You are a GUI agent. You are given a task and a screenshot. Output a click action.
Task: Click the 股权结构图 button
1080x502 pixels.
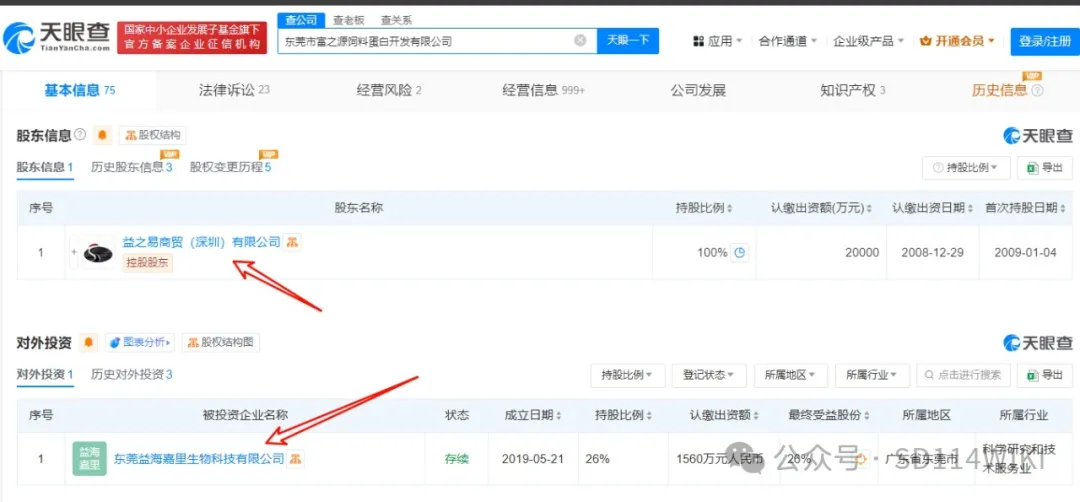(x=220, y=342)
